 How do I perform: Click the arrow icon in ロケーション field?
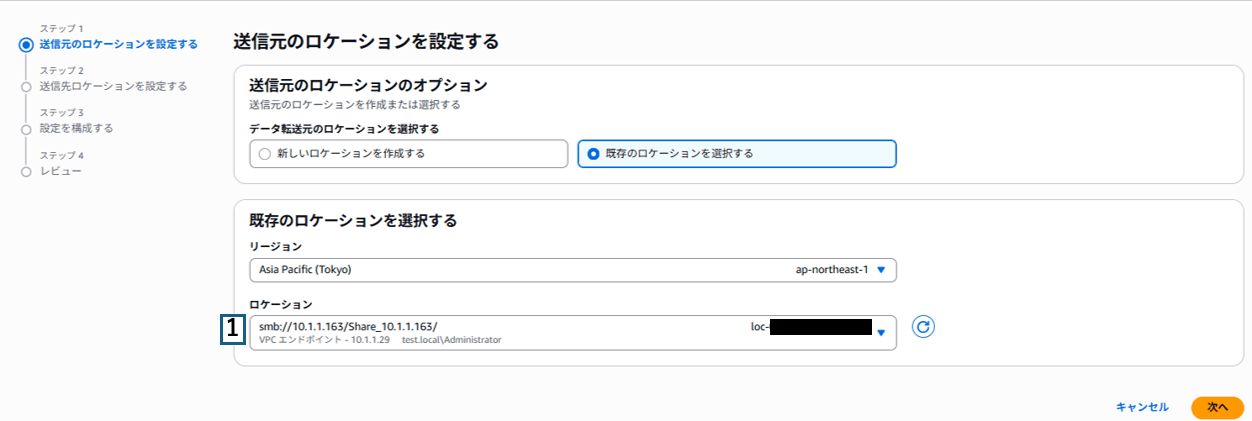[880, 333]
